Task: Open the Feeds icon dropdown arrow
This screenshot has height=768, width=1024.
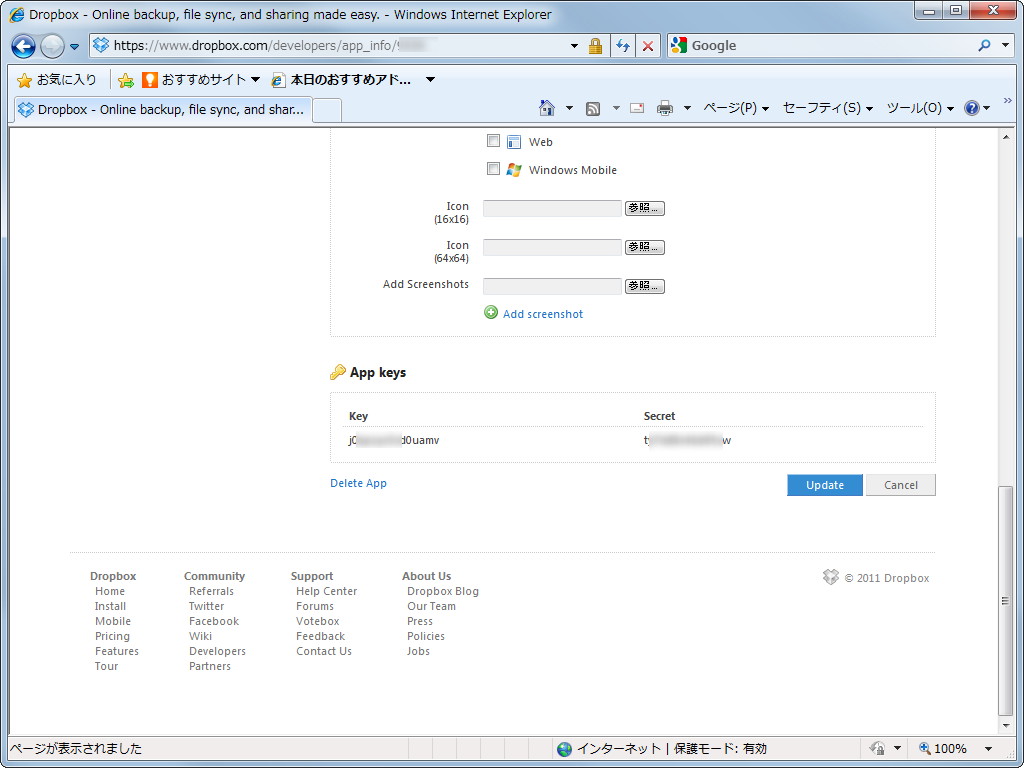Action: [x=616, y=108]
